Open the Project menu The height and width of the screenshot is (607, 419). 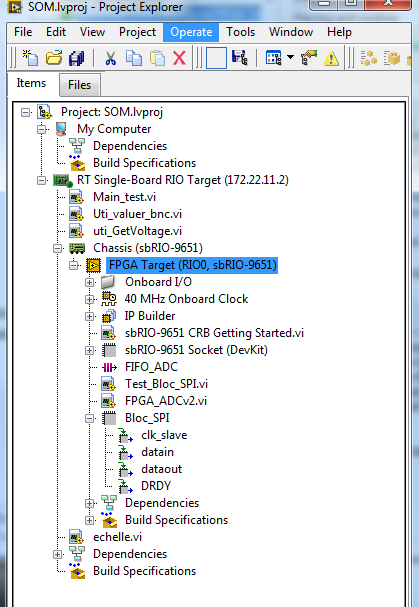pos(137,32)
